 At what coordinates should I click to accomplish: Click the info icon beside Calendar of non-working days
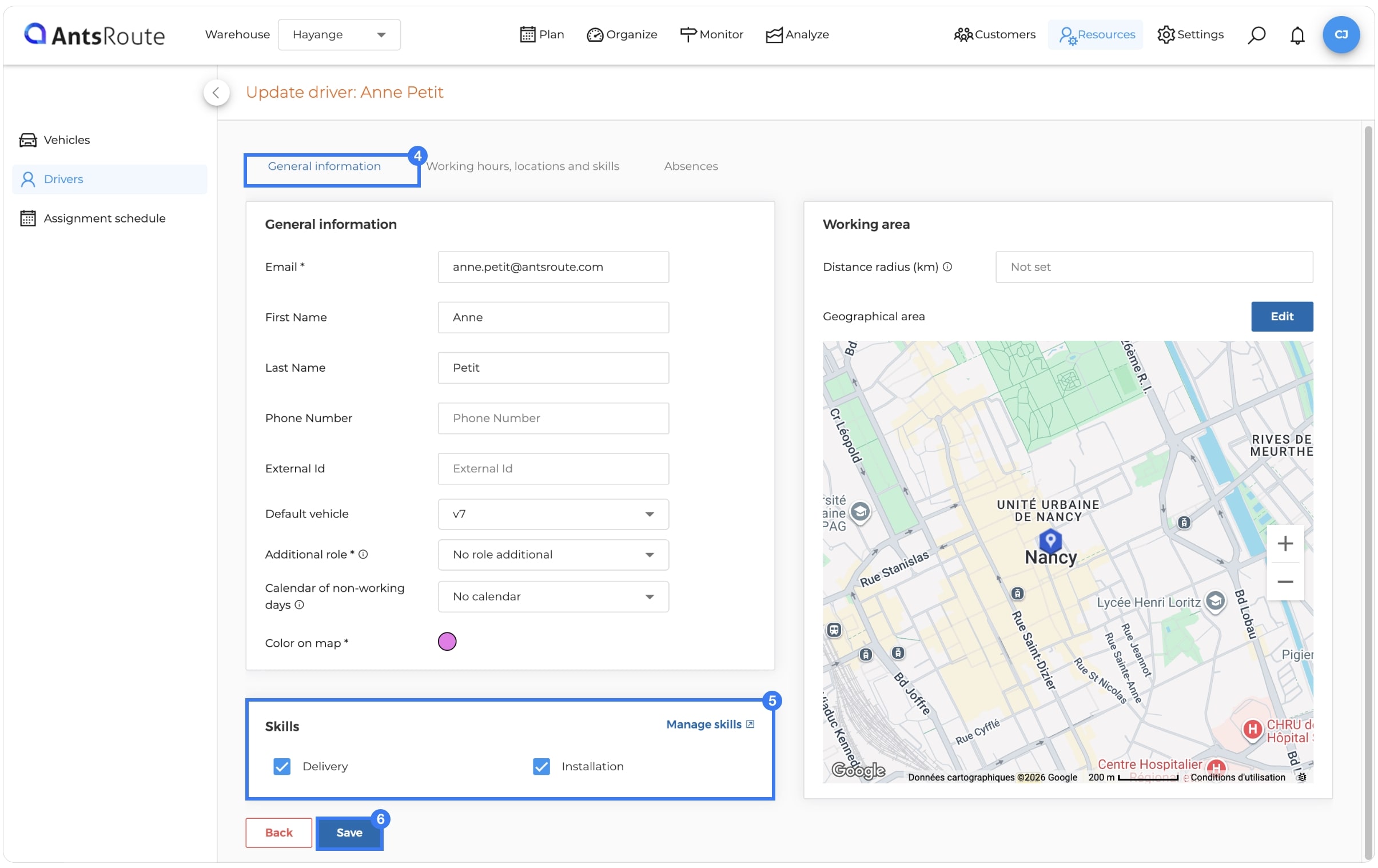point(298,606)
